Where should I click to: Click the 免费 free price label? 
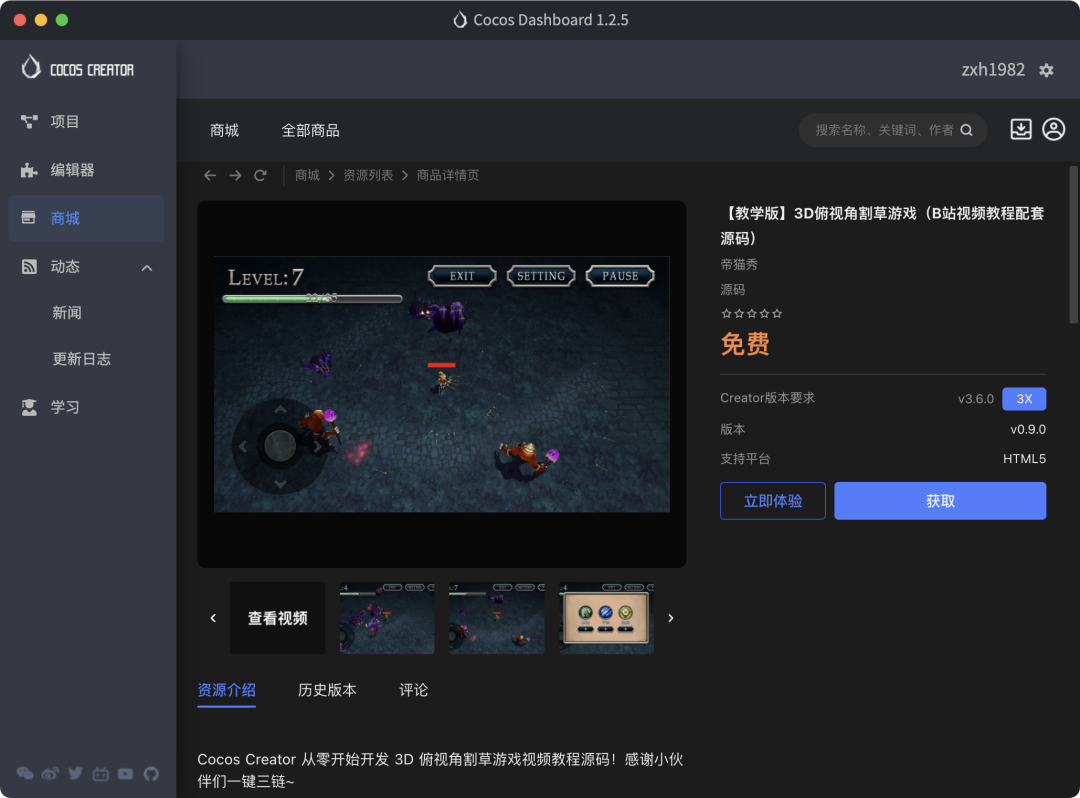745,344
